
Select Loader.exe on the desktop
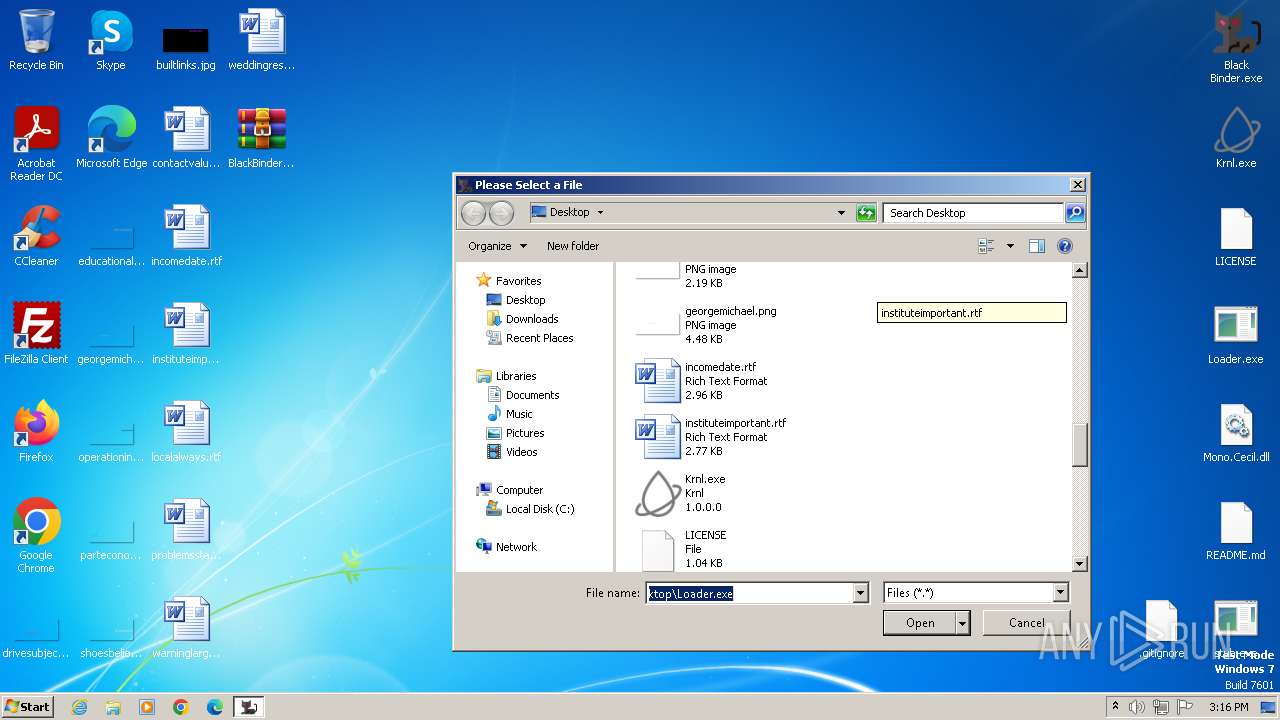[1236, 334]
